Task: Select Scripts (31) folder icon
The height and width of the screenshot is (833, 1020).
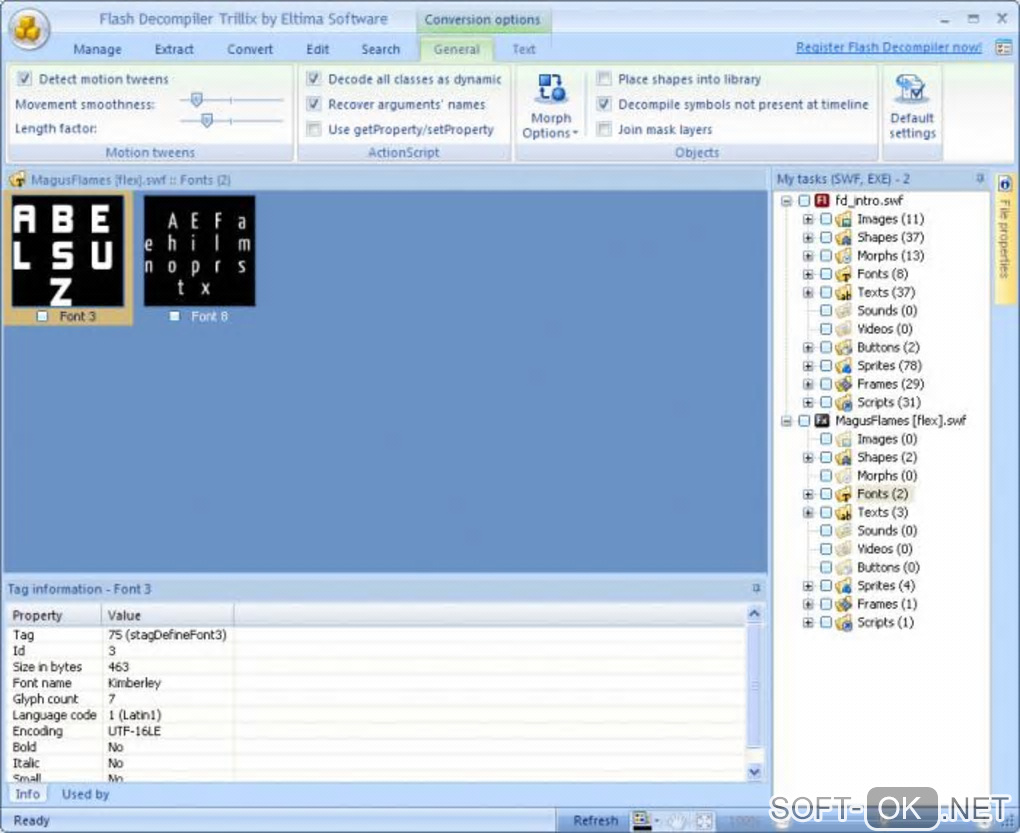Action: click(844, 403)
